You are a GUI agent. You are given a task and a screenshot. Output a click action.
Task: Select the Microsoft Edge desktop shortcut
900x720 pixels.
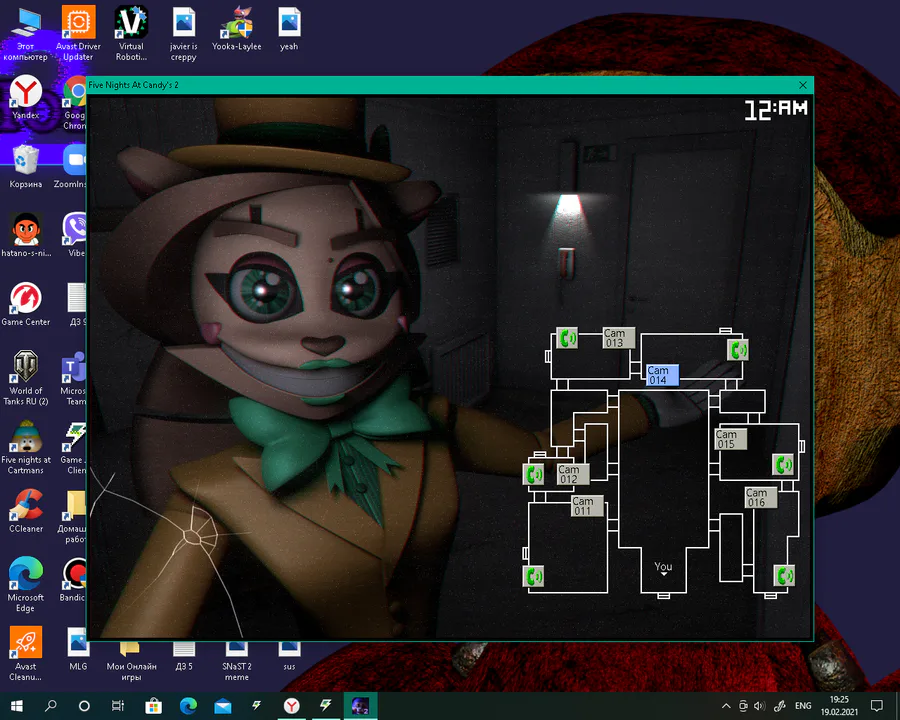tap(25, 584)
